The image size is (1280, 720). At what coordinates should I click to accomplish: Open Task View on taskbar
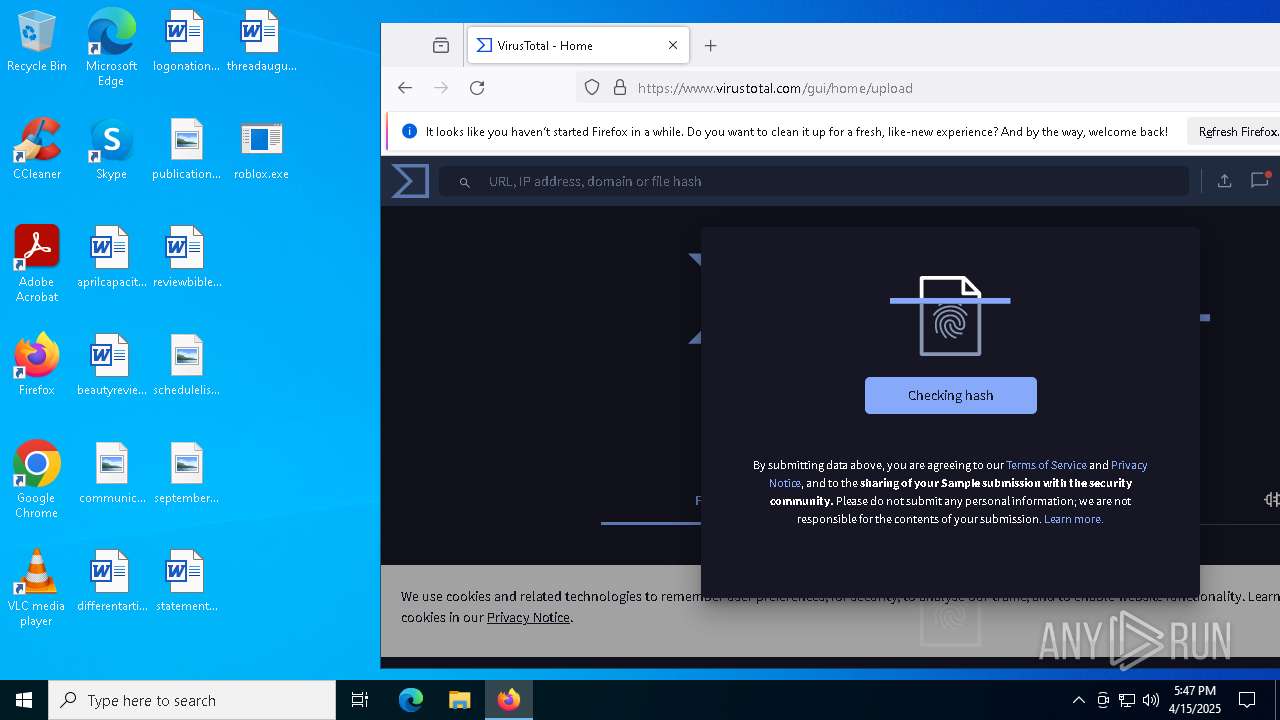pos(360,700)
